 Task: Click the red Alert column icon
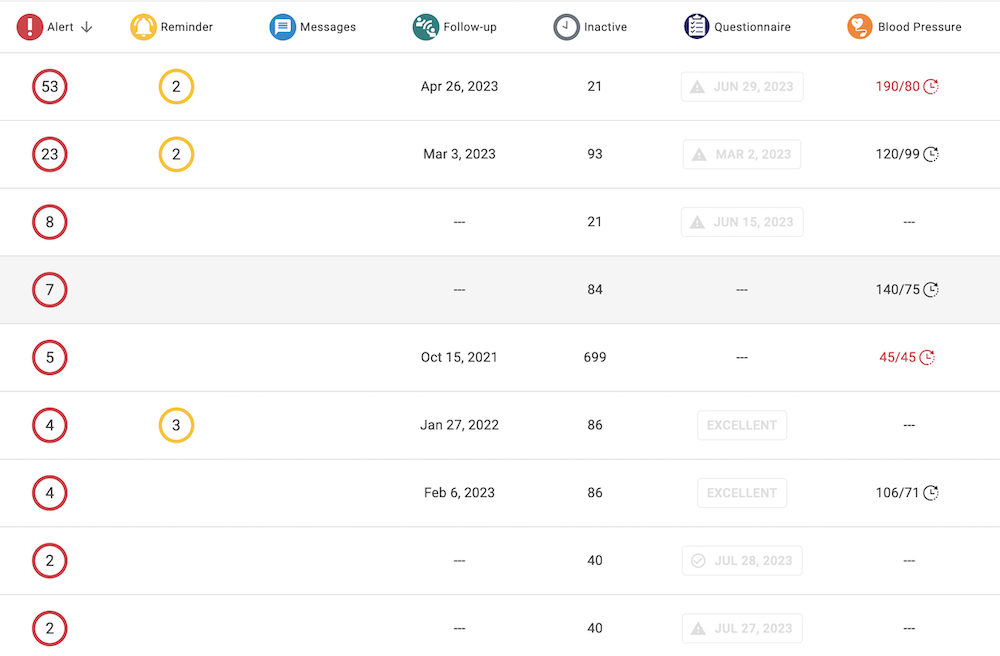[x=30, y=27]
